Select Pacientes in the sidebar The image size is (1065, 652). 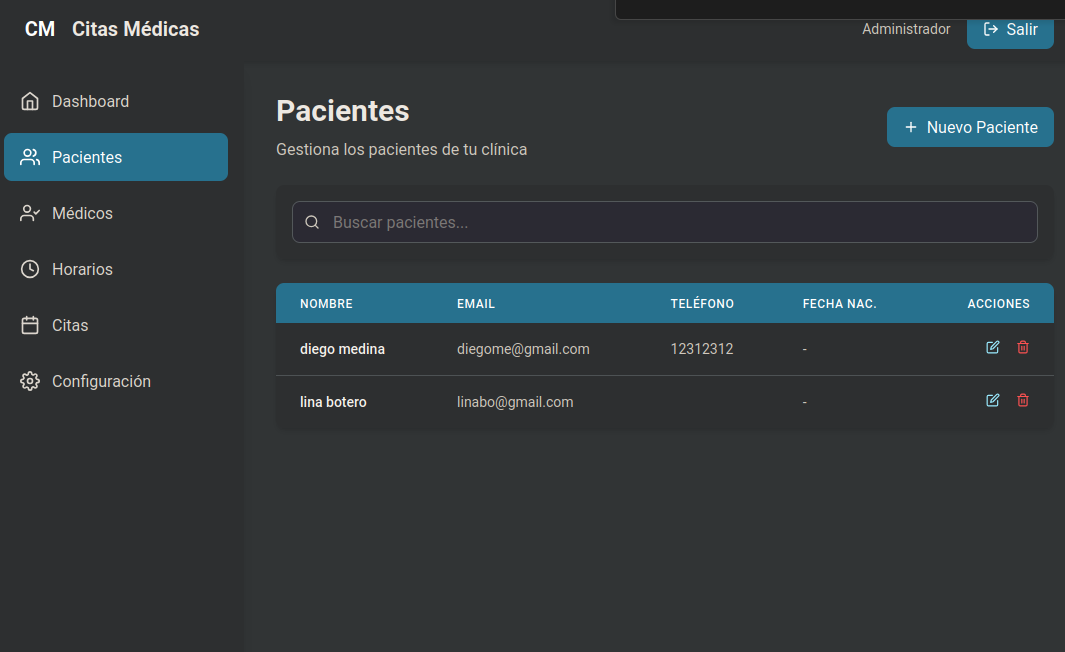(115, 157)
